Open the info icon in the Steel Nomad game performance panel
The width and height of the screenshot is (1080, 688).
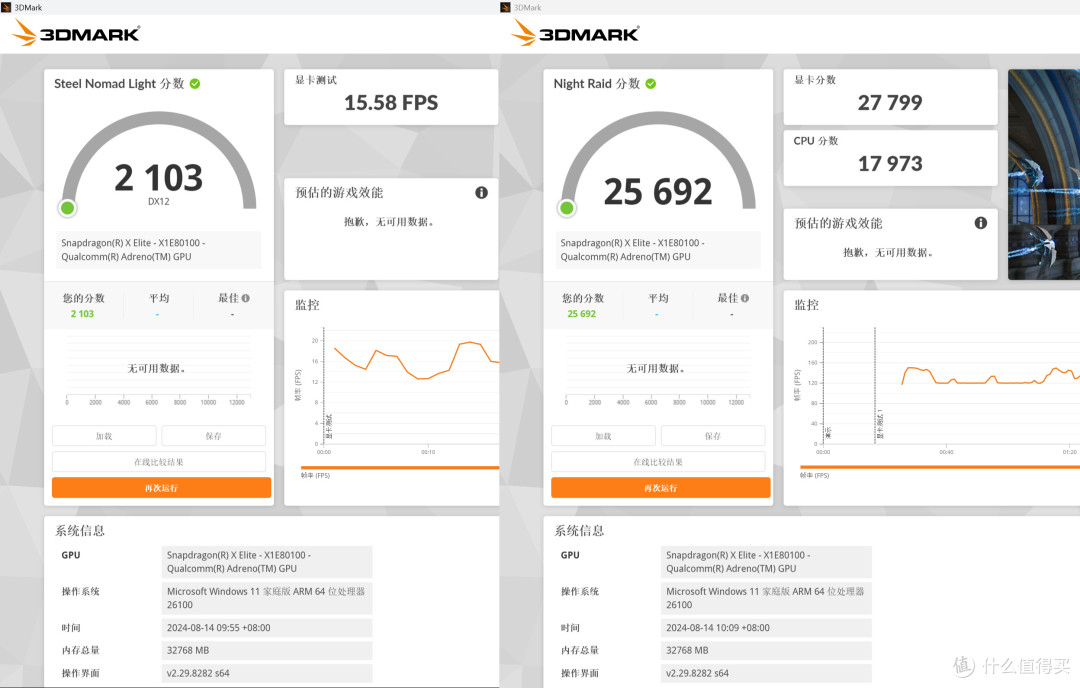(x=481, y=193)
